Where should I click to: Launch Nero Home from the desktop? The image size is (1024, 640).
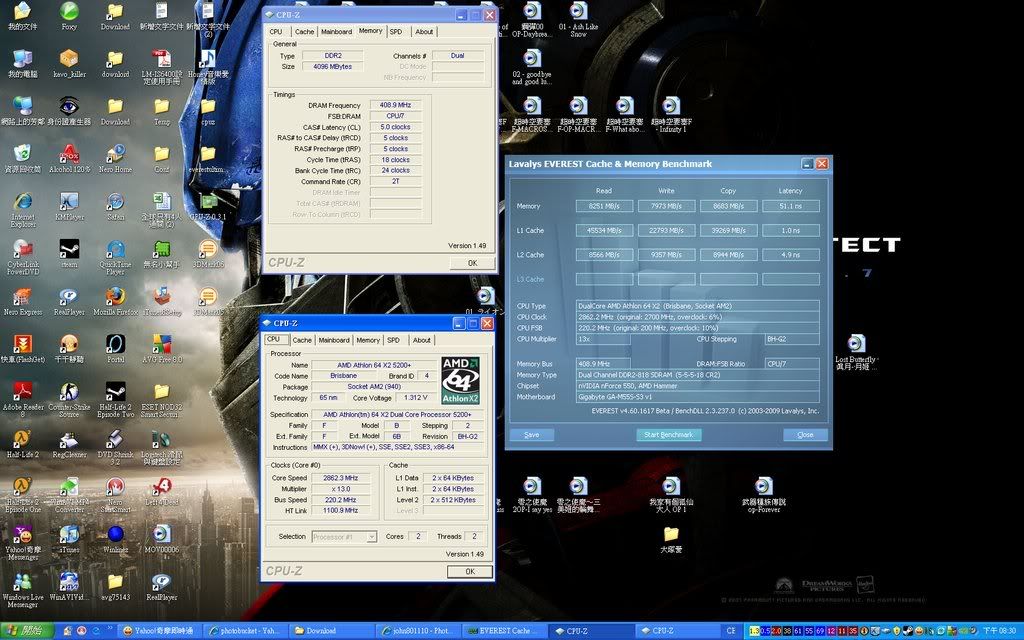(115, 159)
